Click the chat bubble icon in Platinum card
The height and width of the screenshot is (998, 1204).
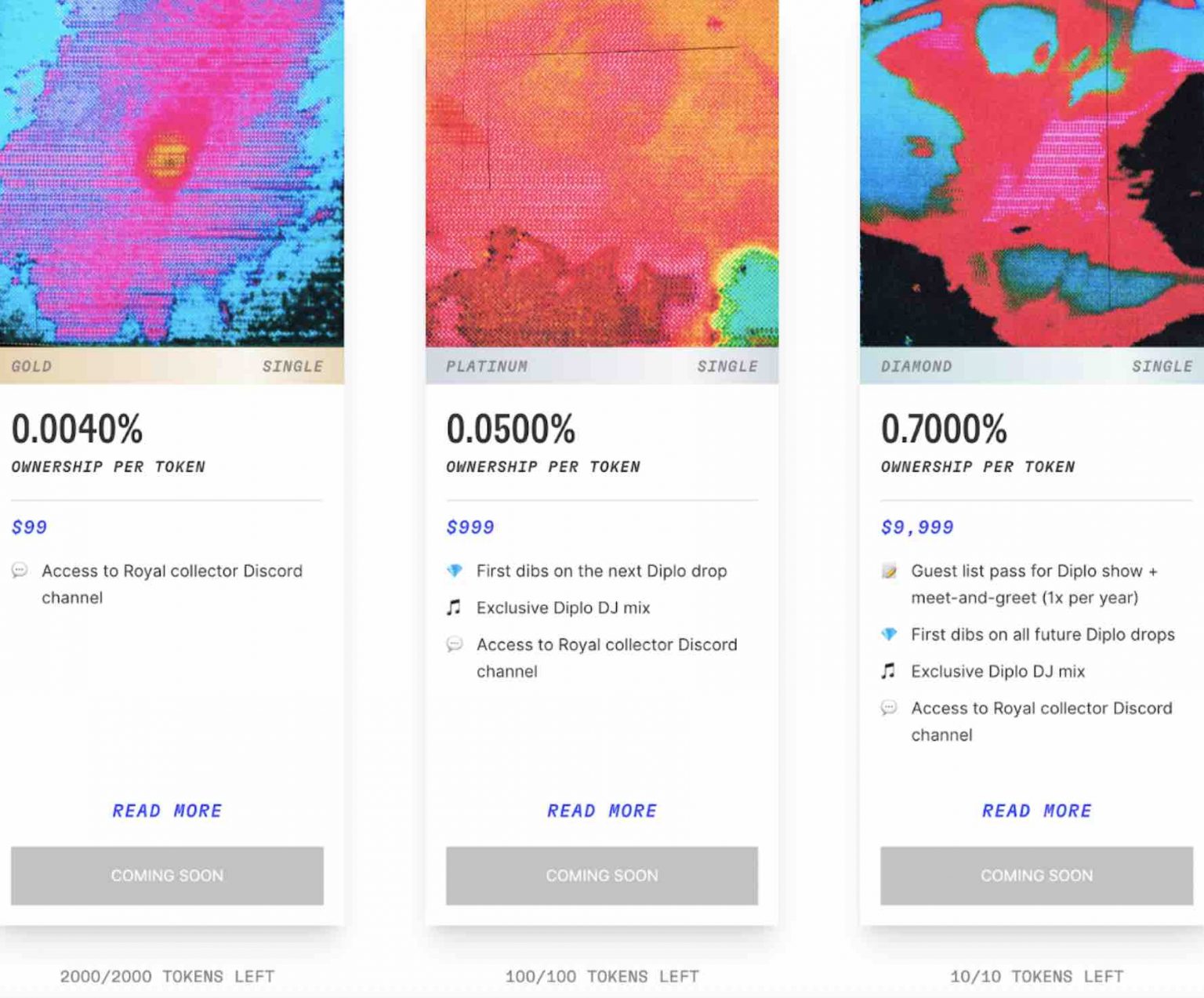[454, 644]
